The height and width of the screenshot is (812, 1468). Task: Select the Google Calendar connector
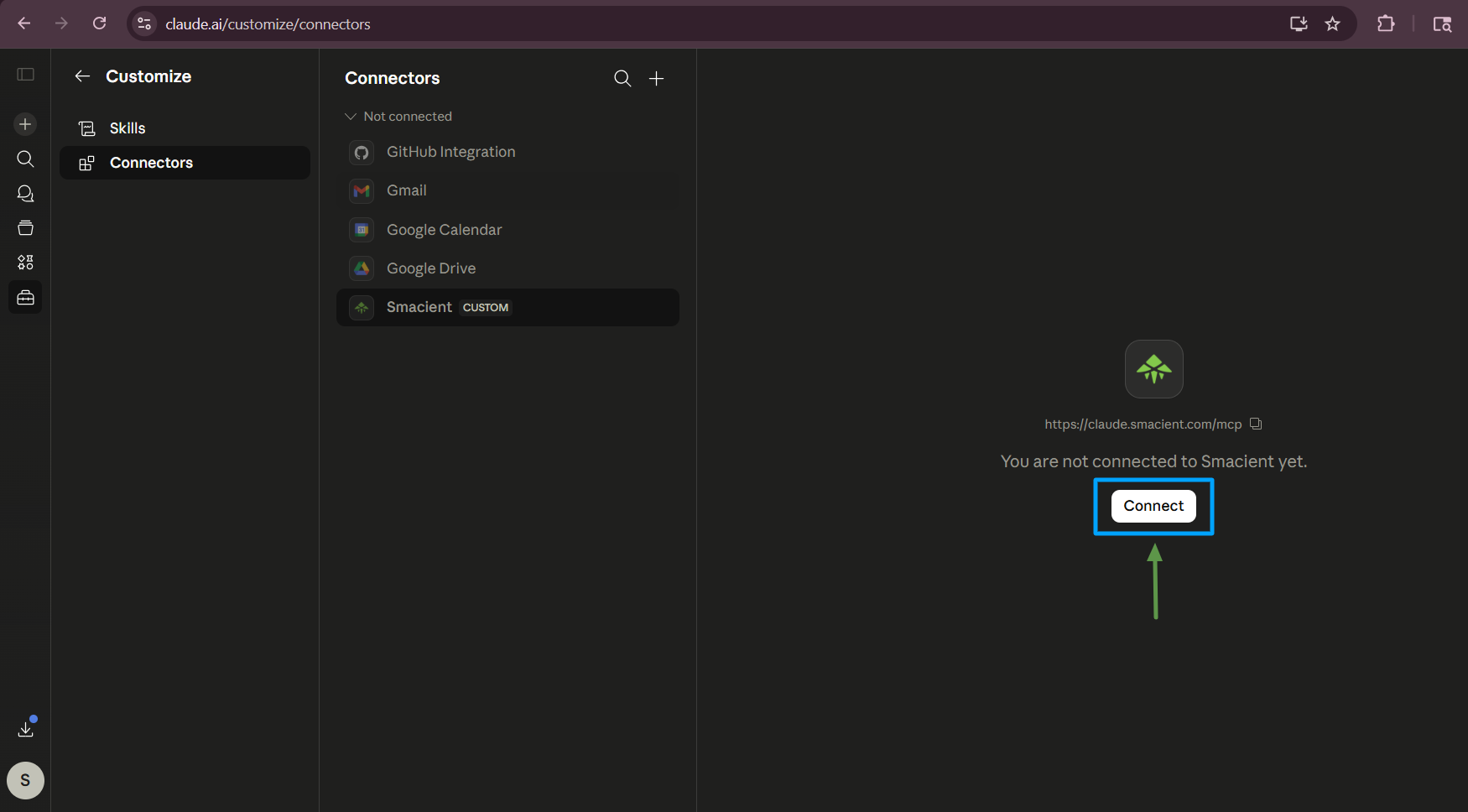(508, 230)
